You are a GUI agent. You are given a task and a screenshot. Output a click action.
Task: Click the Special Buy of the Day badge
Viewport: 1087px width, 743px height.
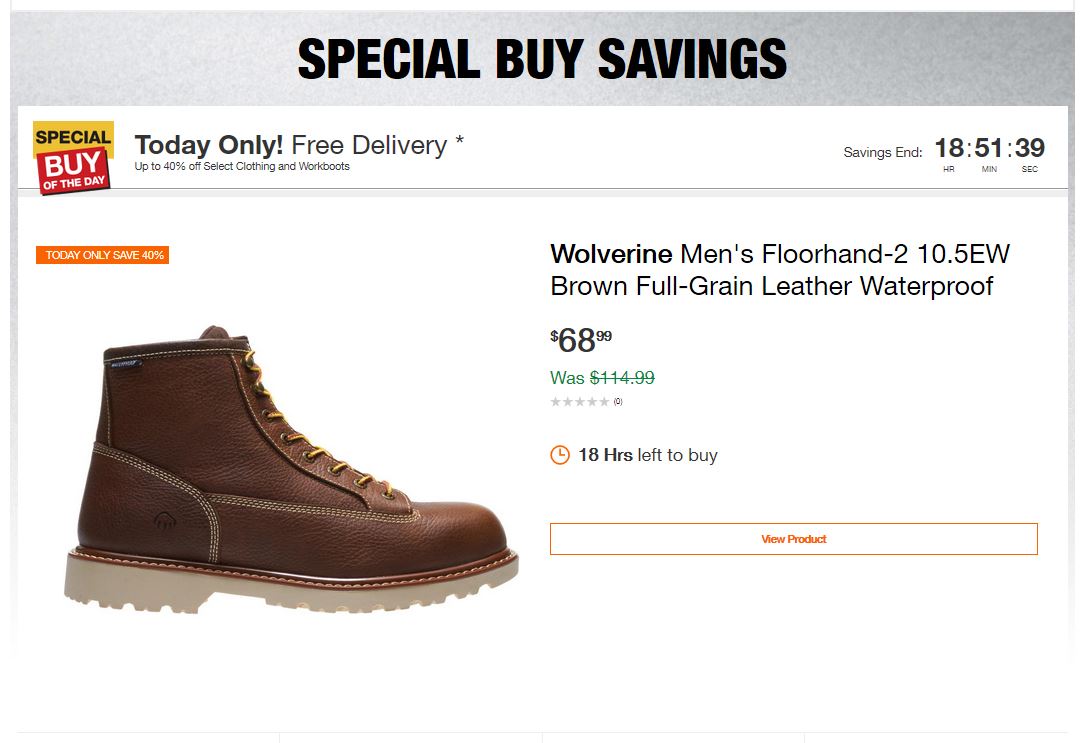pyautogui.click(x=73, y=156)
